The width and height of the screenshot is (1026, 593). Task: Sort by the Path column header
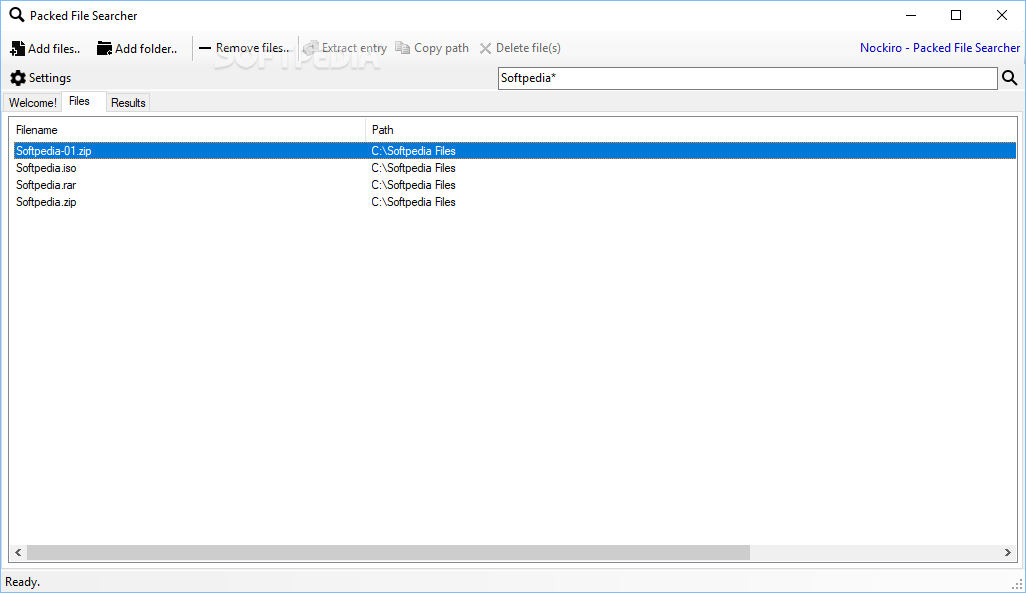[x=690, y=130]
